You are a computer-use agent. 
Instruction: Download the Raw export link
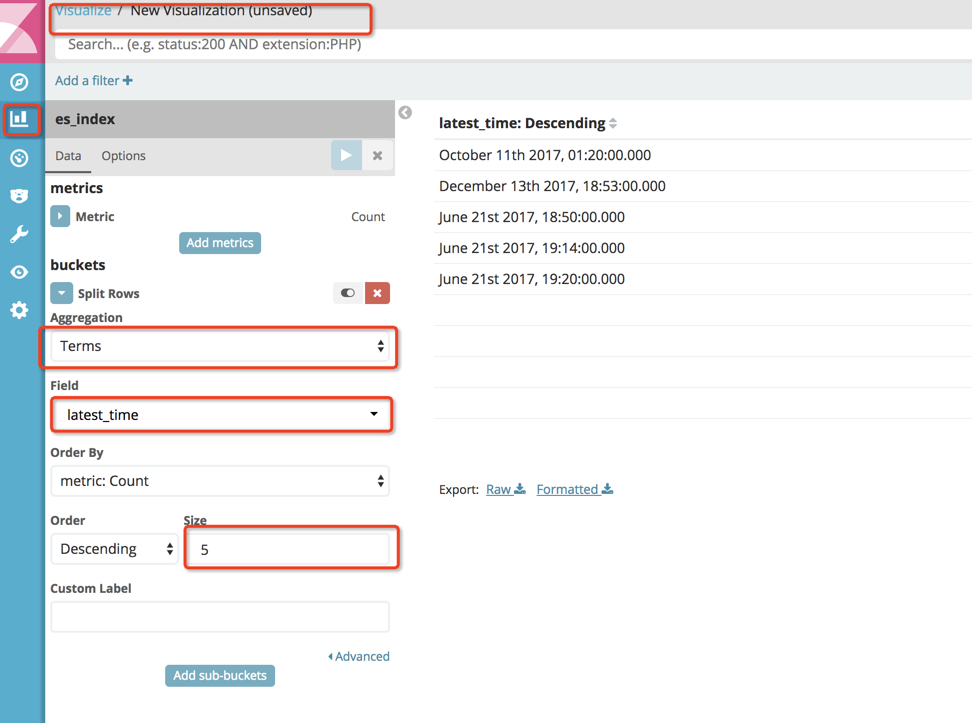click(x=505, y=489)
